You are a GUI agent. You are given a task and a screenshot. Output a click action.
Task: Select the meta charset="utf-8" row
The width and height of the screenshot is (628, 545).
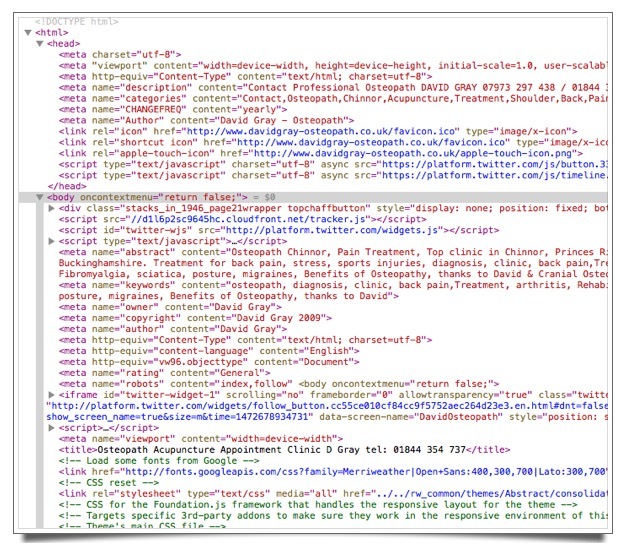pyautogui.click(x=120, y=54)
